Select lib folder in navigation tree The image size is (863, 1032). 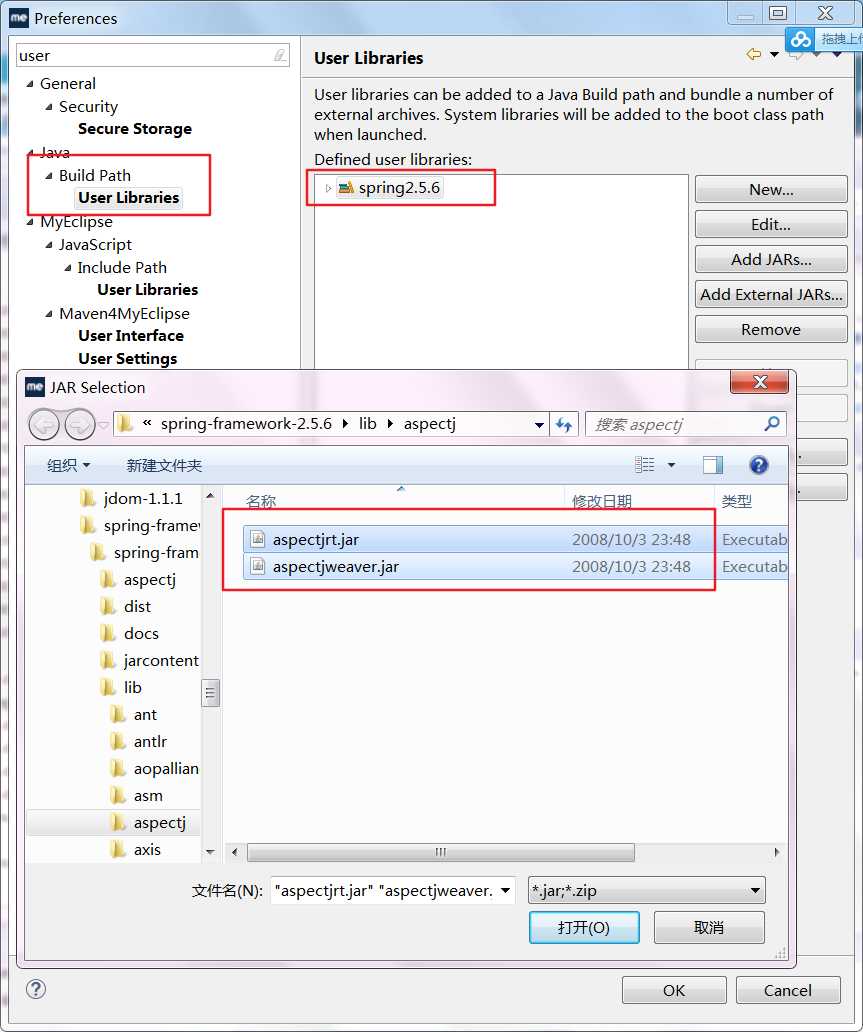click(x=132, y=688)
